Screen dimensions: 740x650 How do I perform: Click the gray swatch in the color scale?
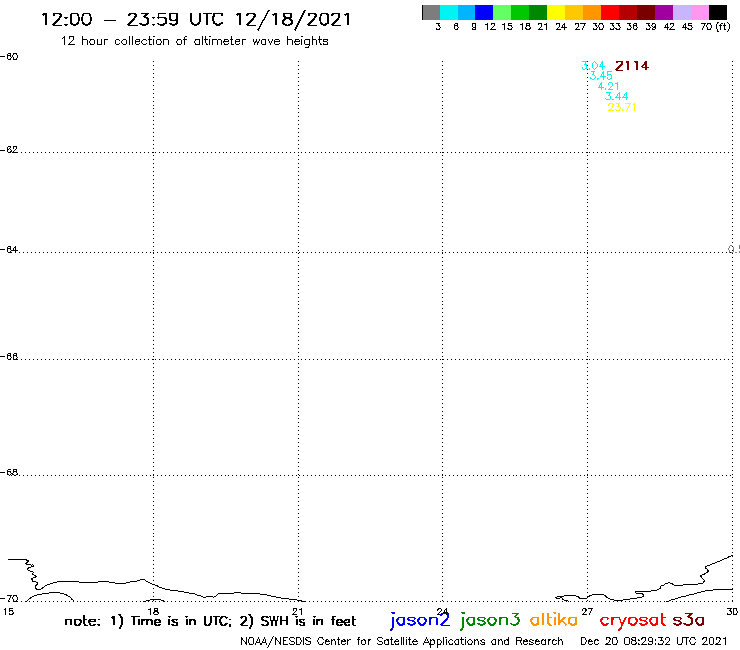[431, 12]
